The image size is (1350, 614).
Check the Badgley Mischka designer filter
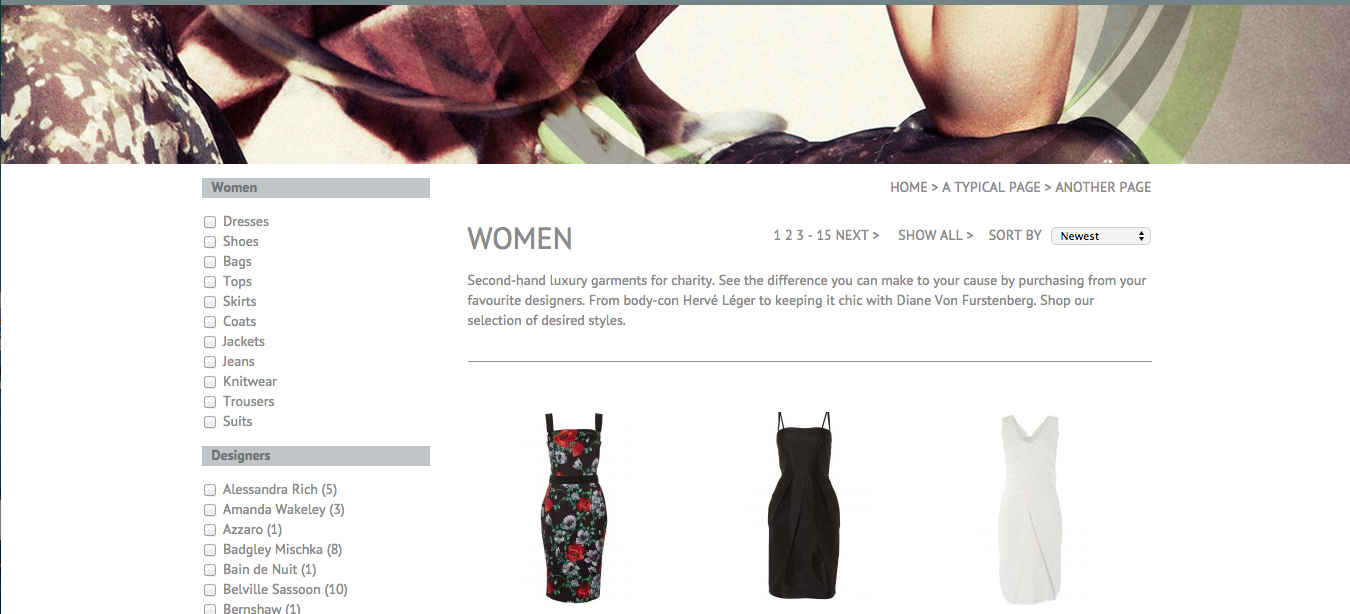(x=210, y=550)
